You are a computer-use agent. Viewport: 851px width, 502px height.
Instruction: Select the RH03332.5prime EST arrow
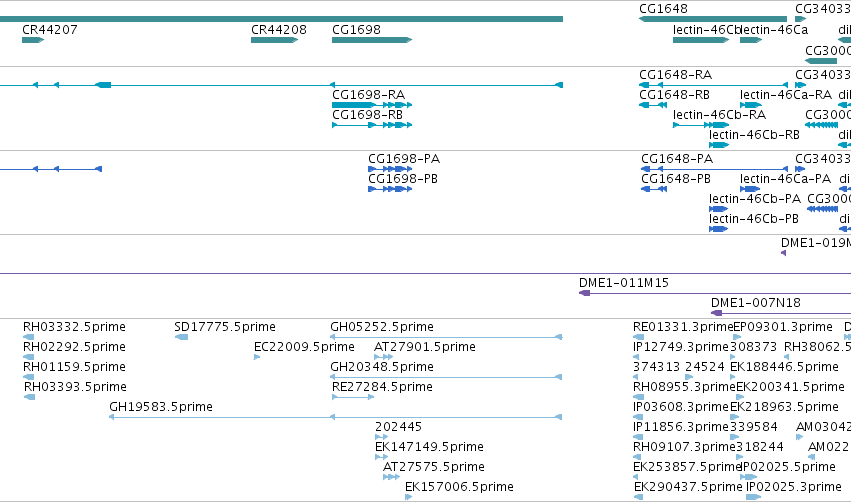[29, 337]
